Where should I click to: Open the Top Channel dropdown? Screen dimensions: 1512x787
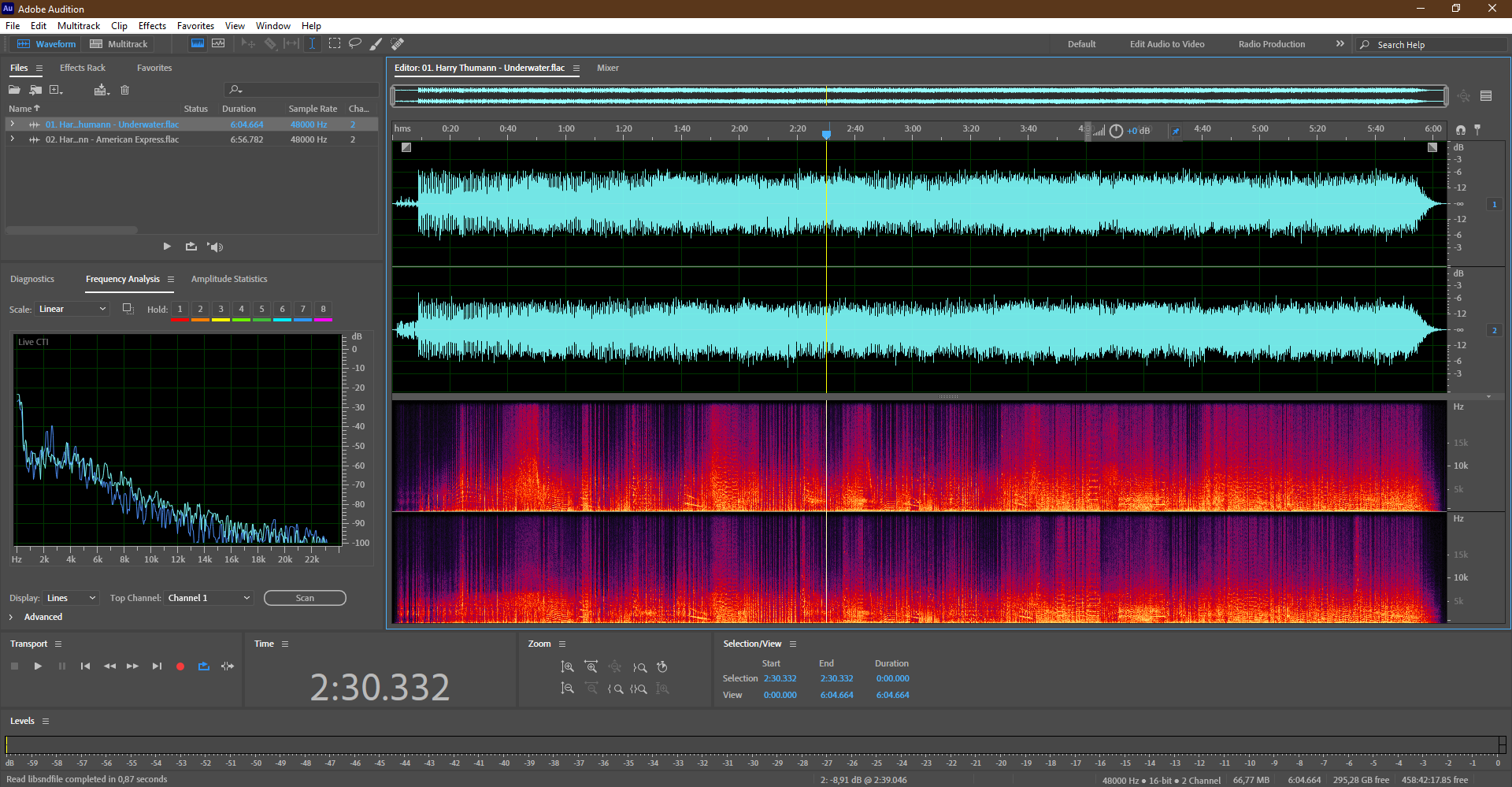209,598
